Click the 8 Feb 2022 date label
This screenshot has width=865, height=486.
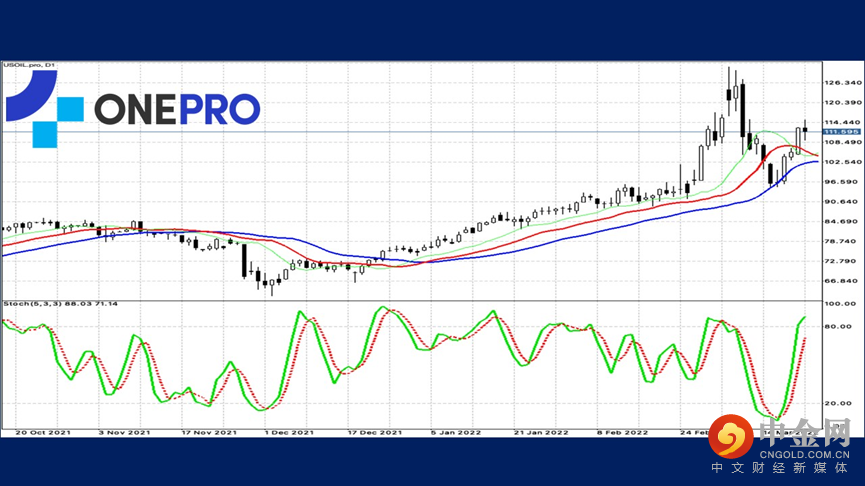(623, 433)
